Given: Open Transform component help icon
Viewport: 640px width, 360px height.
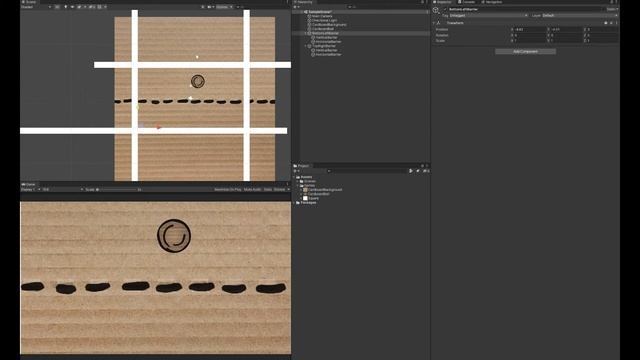Looking at the screenshot, I should pyautogui.click(x=606, y=23).
